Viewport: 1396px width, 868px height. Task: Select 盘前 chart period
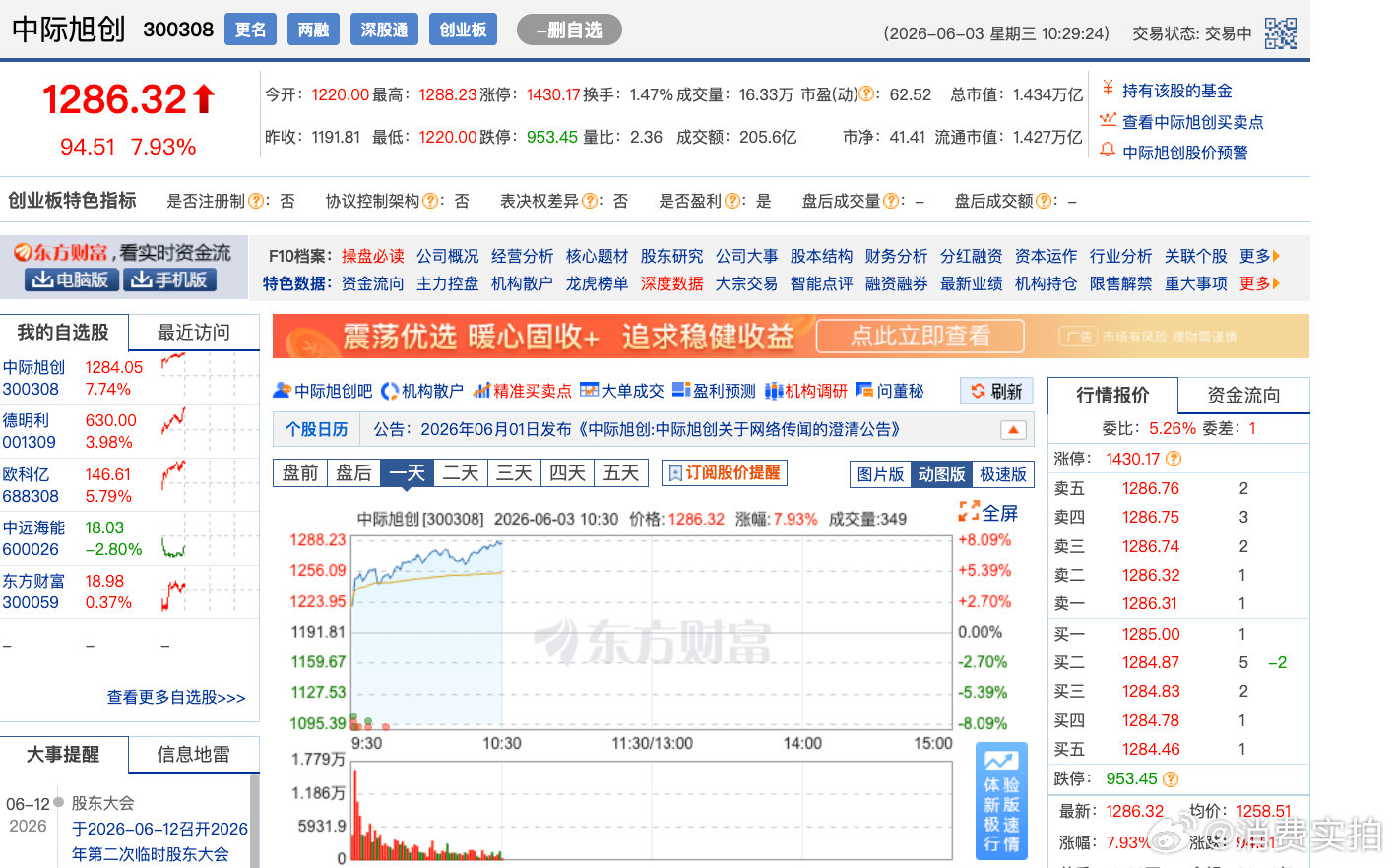click(x=299, y=473)
